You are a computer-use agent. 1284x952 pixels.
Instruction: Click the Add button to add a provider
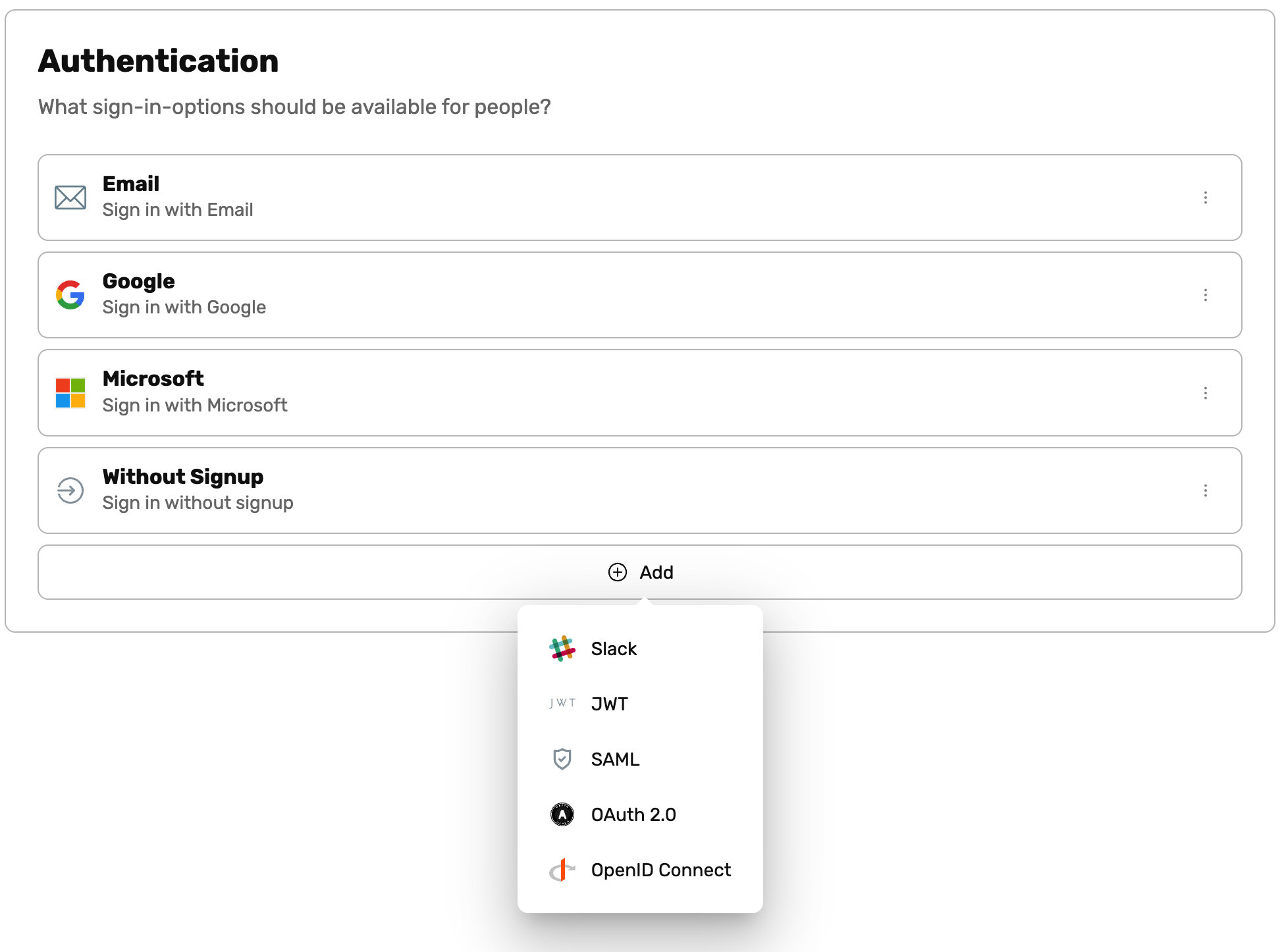[639, 572]
